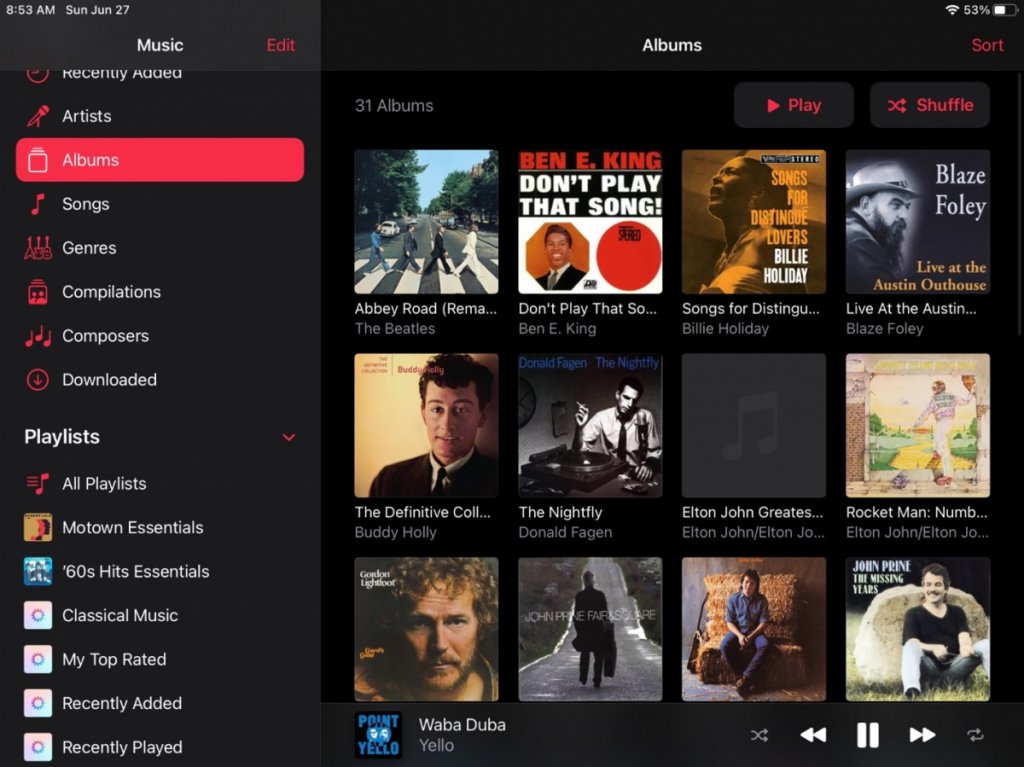Open the Blaze Foley album cover
The width and height of the screenshot is (1024, 767).
[918, 222]
